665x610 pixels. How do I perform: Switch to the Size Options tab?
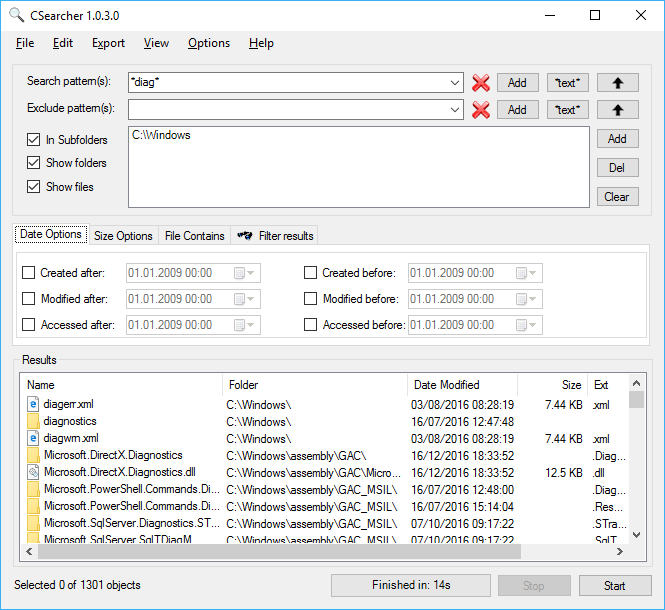click(x=123, y=236)
